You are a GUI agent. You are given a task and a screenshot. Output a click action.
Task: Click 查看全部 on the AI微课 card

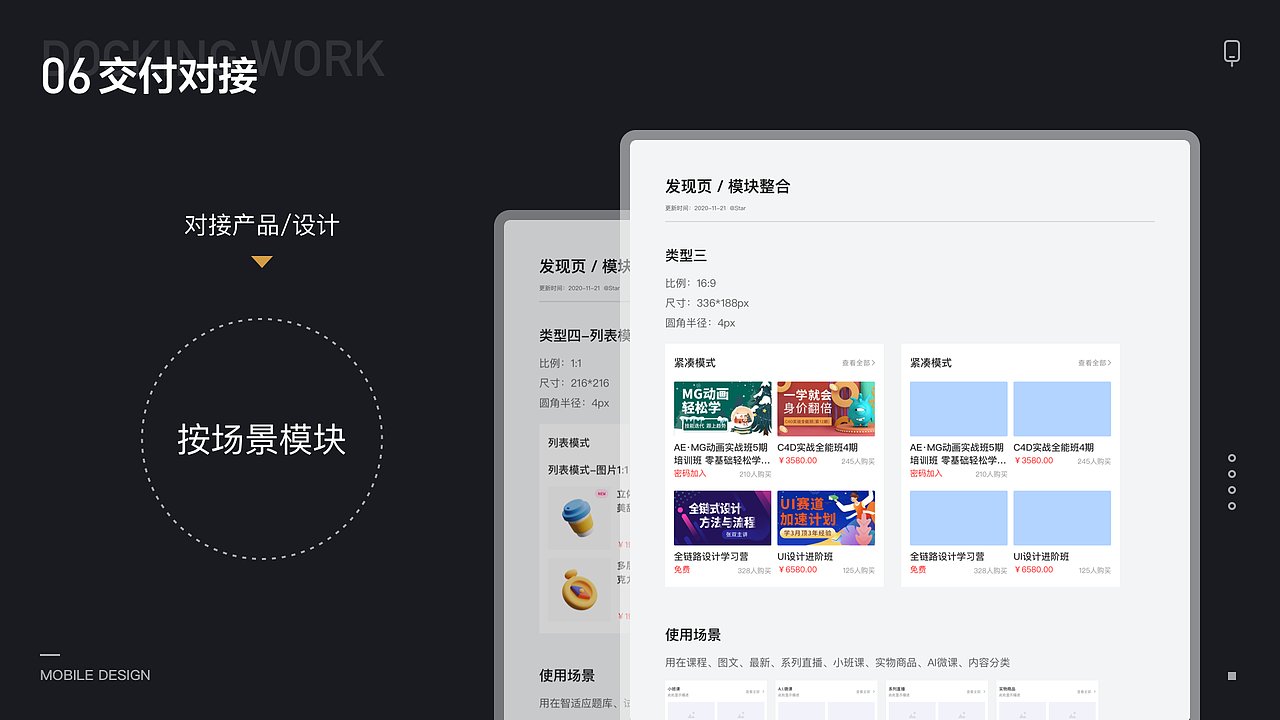pos(867,691)
